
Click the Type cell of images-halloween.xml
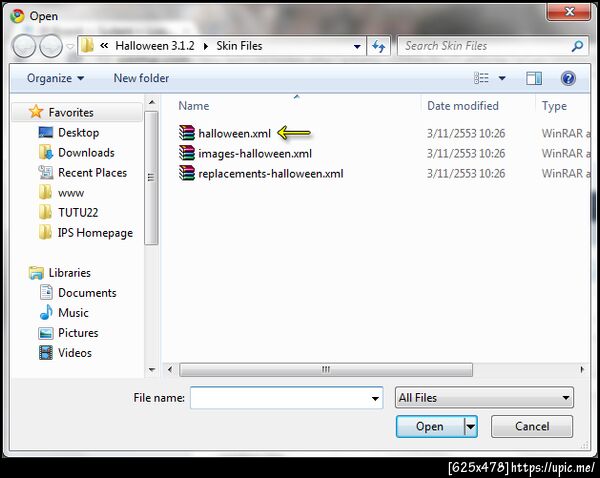tap(566, 153)
